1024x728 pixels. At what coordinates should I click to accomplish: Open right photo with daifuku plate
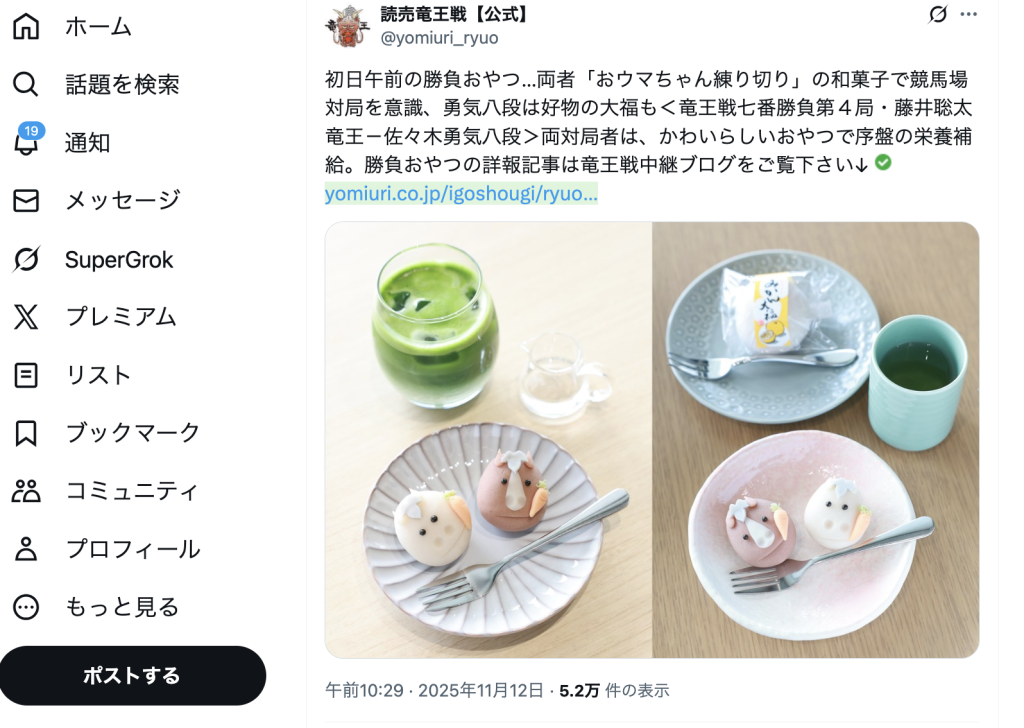pos(816,439)
